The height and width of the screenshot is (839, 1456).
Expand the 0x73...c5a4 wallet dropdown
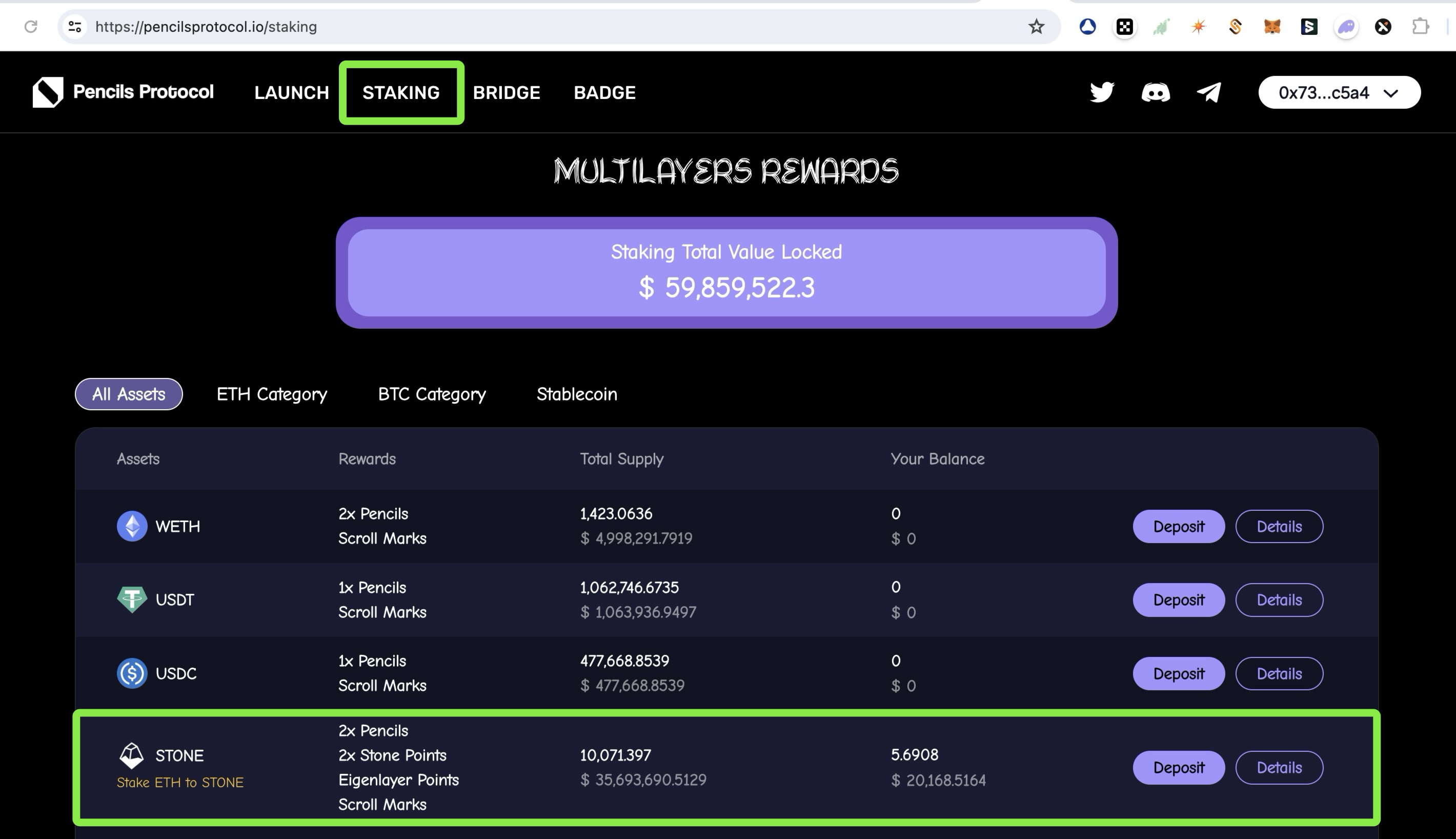(1339, 92)
